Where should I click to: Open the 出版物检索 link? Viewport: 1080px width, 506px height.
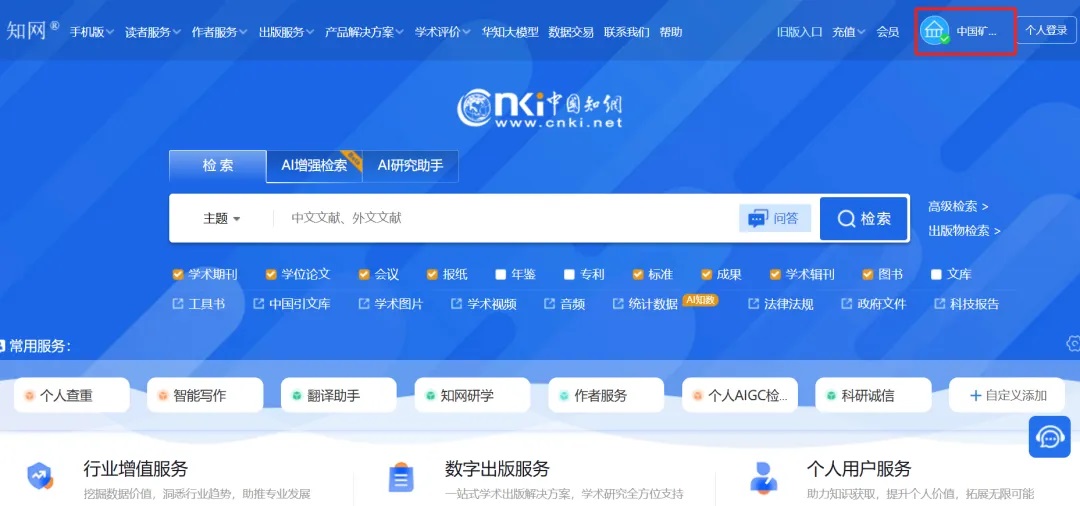[x=964, y=231]
